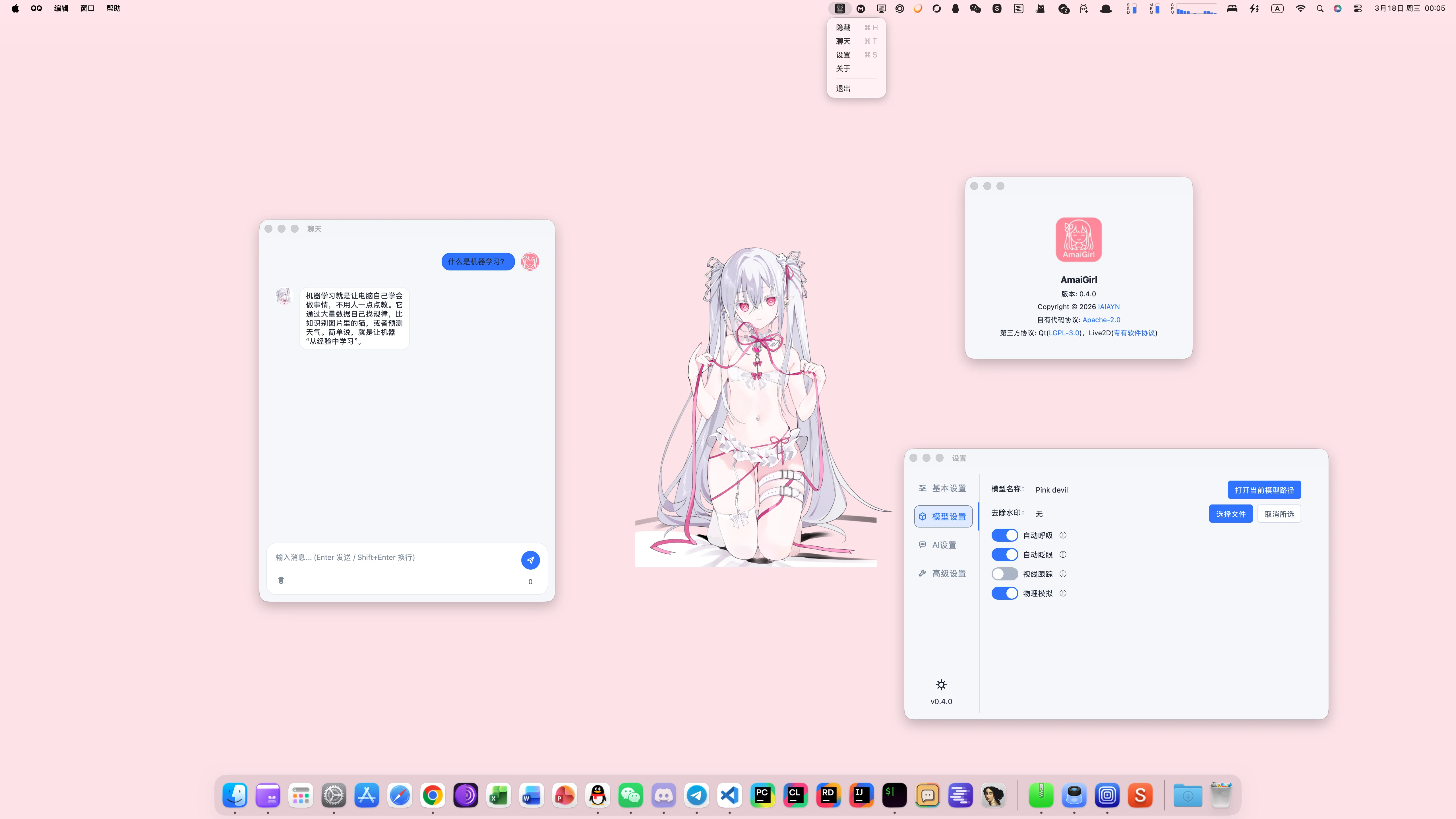
Task: Click the date and time in menu bar
Action: 1410,9
